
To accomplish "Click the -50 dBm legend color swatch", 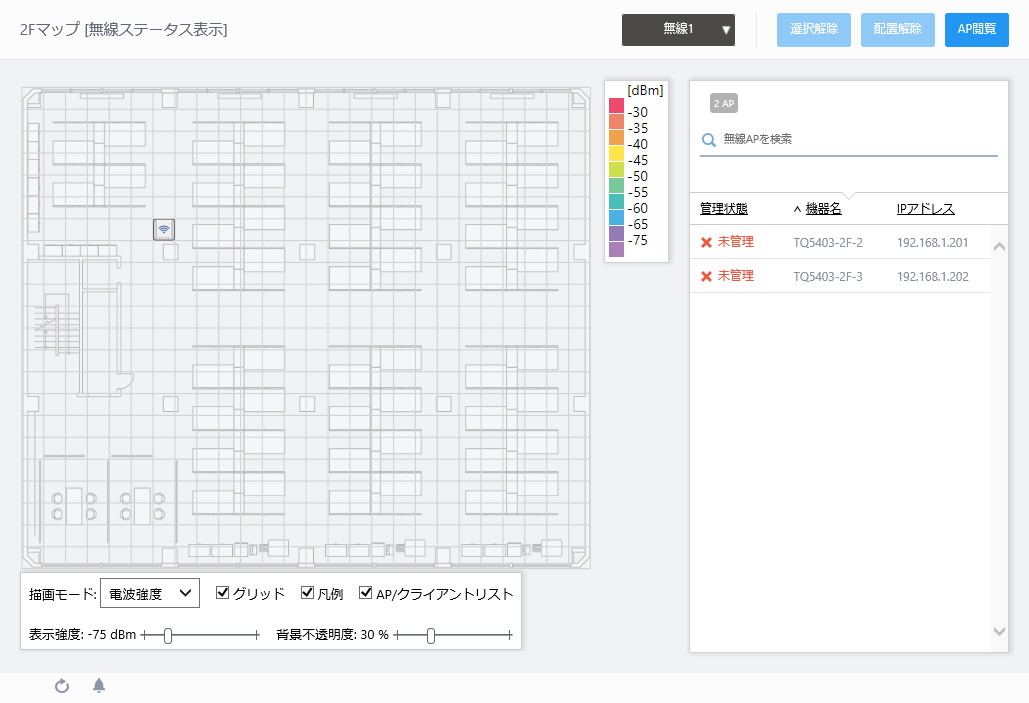I will coord(616,170).
